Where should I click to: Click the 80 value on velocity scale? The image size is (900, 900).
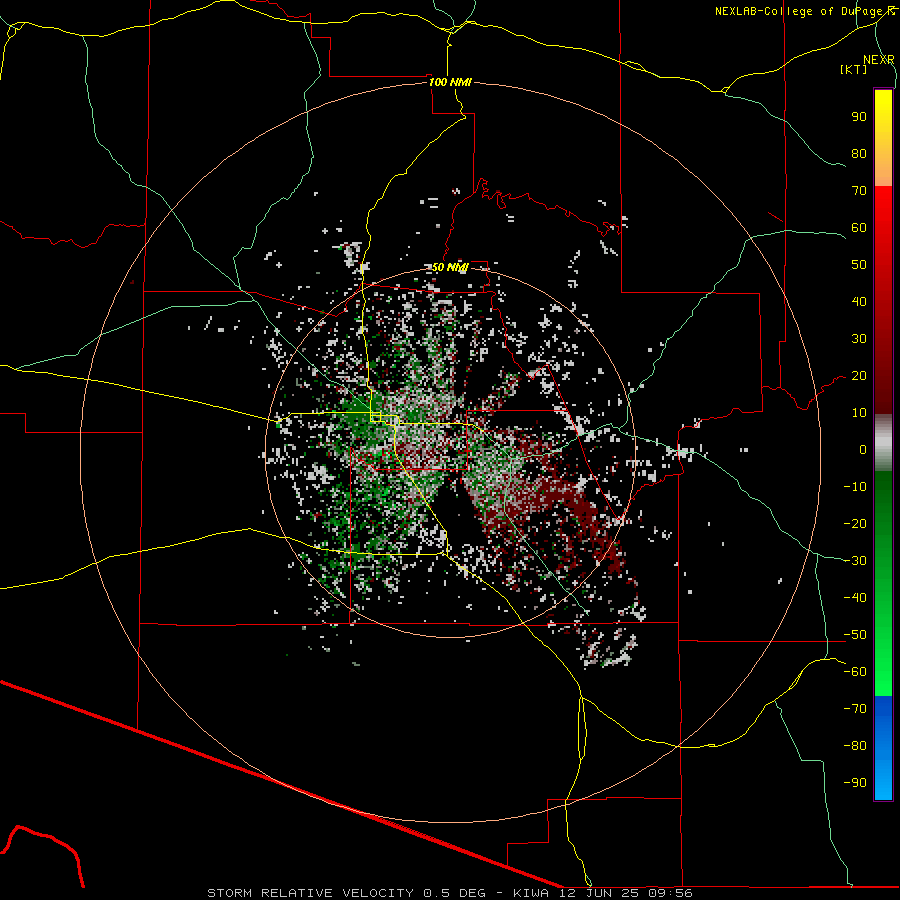pyautogui.click(x=859, y=154)
